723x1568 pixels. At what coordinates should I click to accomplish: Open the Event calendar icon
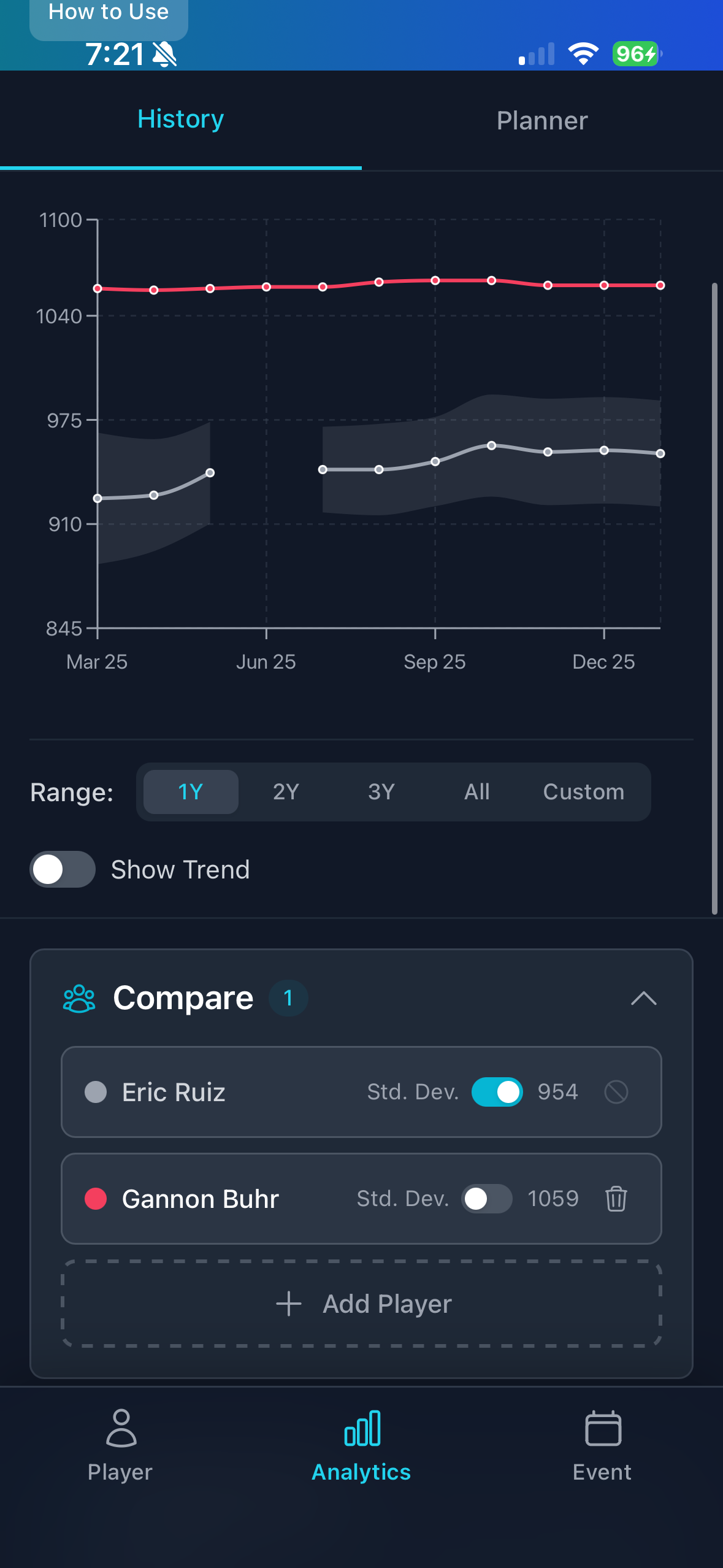(603, 1428)
